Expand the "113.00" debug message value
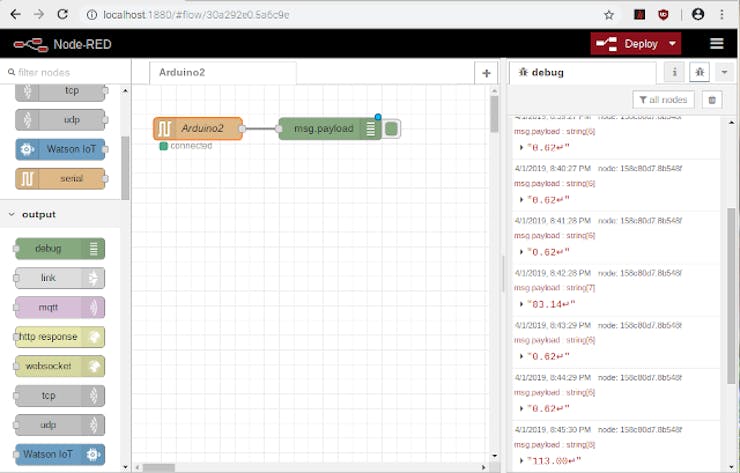740x473 pixels. pos(521,461)
